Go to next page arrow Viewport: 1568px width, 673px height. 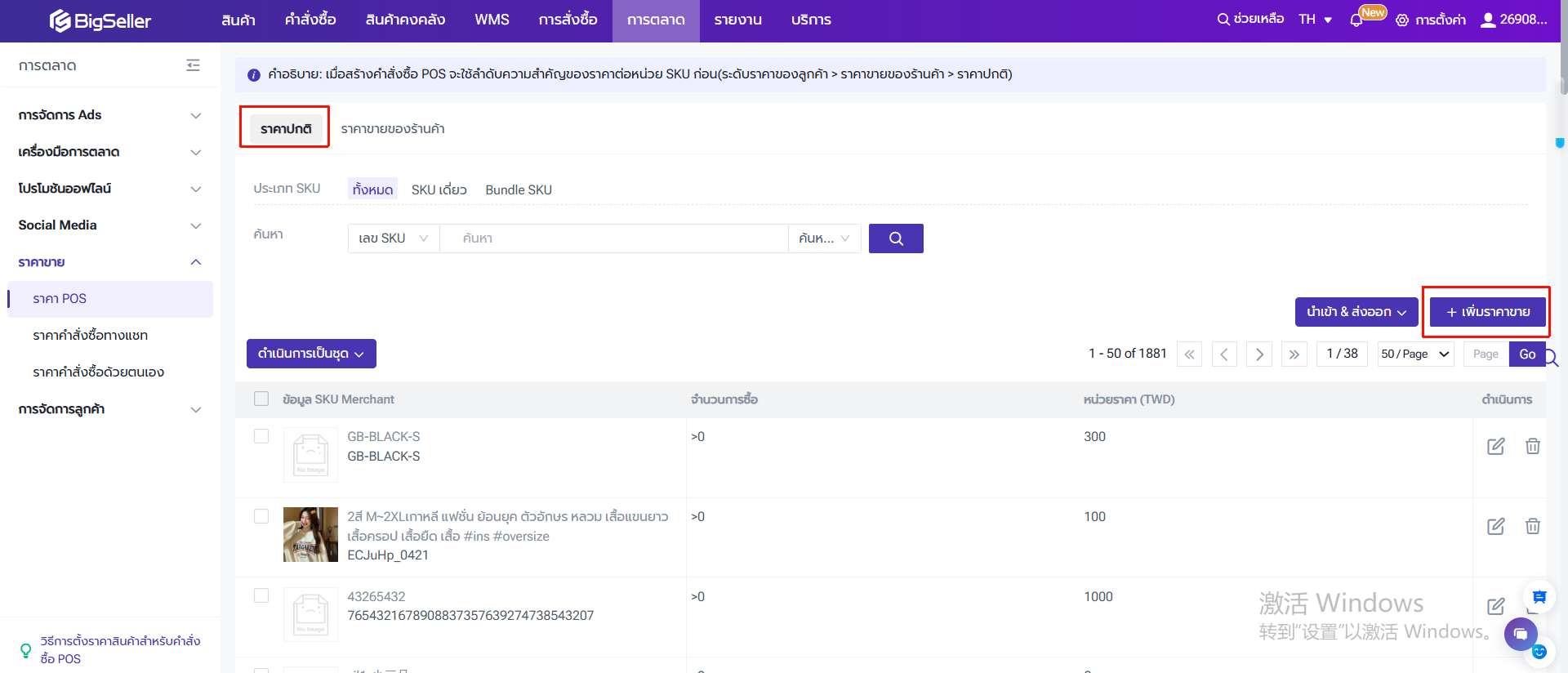tap(1258, 354)
